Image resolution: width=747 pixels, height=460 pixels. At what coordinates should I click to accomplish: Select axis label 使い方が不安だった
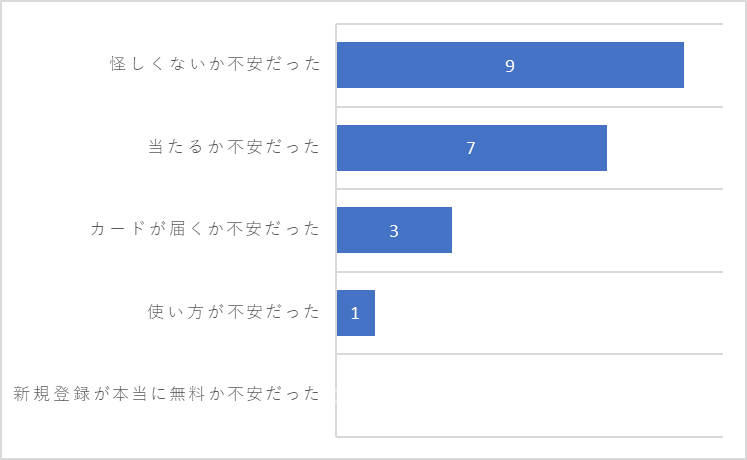coord(234,311)
